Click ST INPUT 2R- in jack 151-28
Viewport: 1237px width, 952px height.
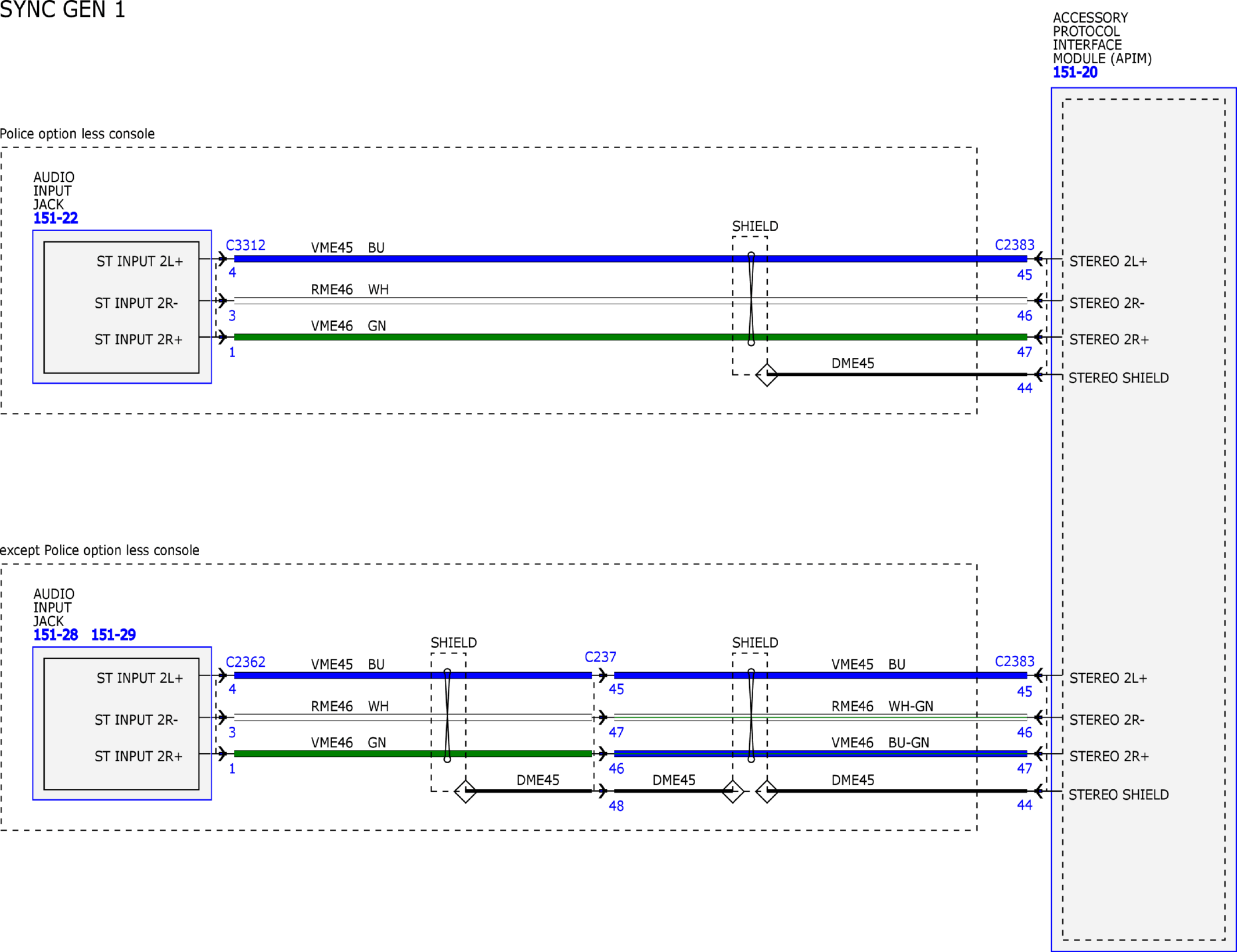coord(136,720)
